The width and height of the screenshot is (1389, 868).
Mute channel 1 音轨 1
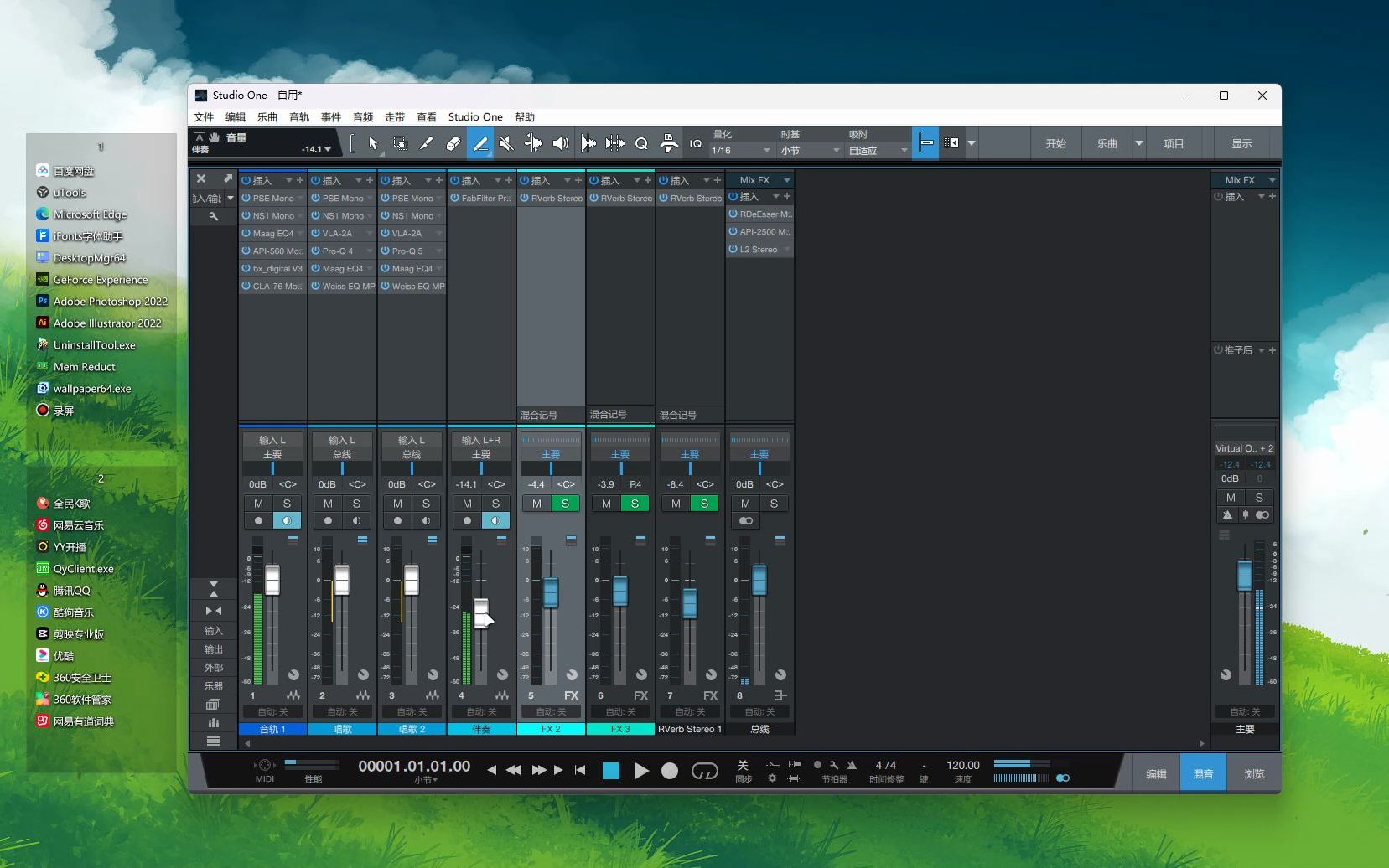[x=258, y=504]
